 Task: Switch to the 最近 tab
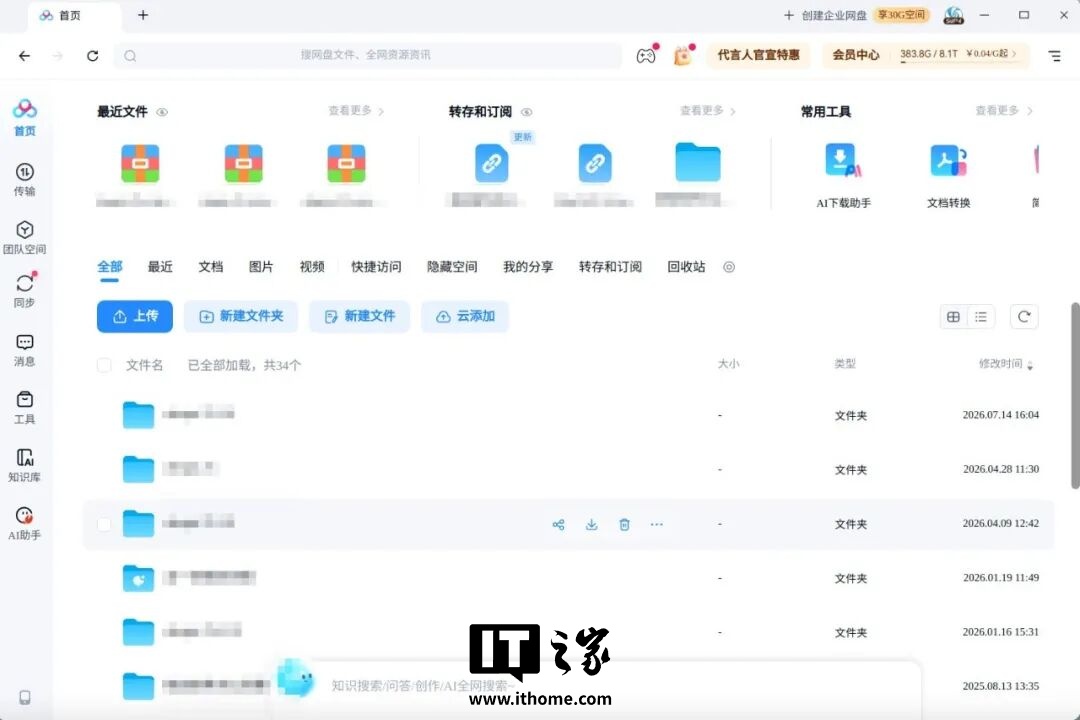coord(160,267)
